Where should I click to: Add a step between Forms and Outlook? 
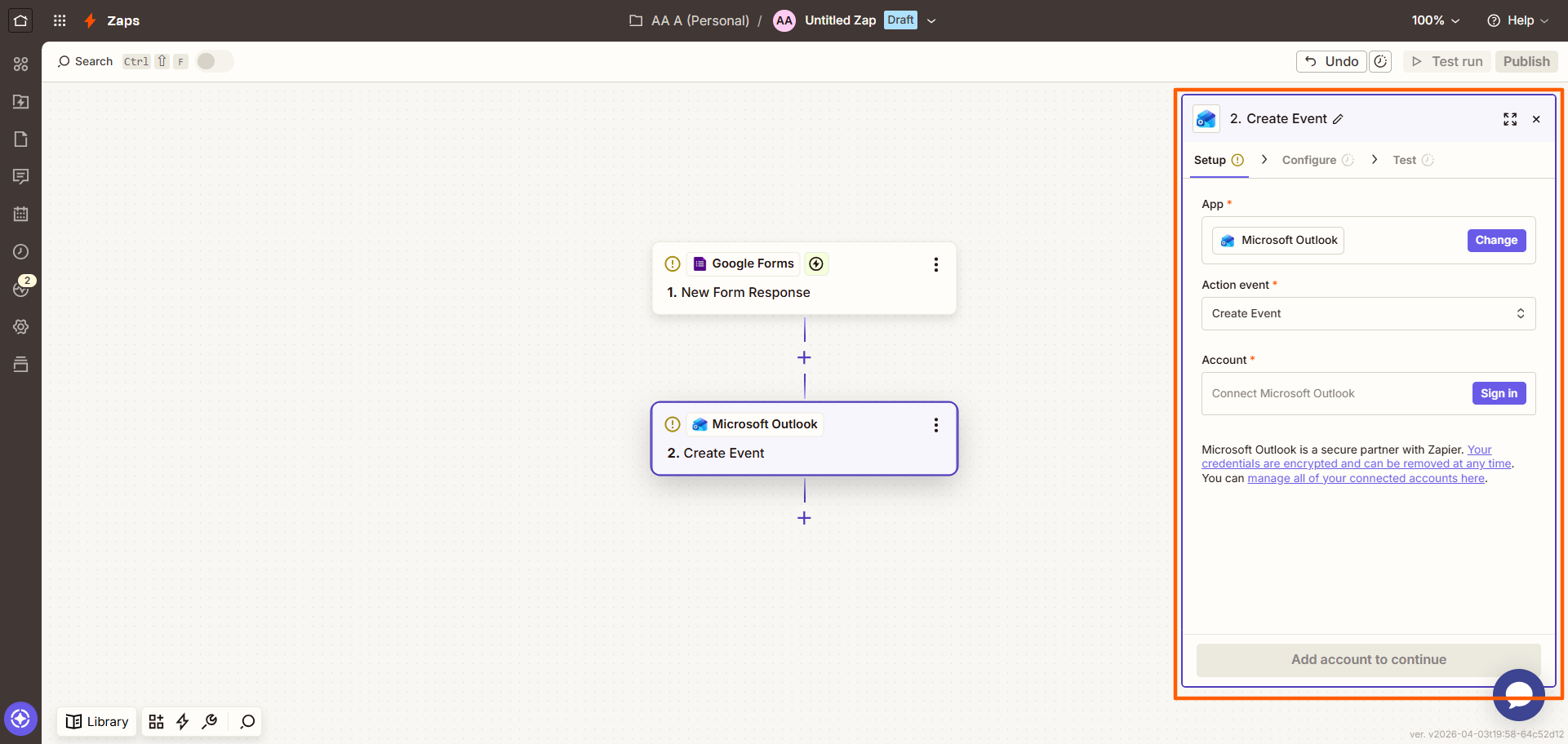click(804, 358)
